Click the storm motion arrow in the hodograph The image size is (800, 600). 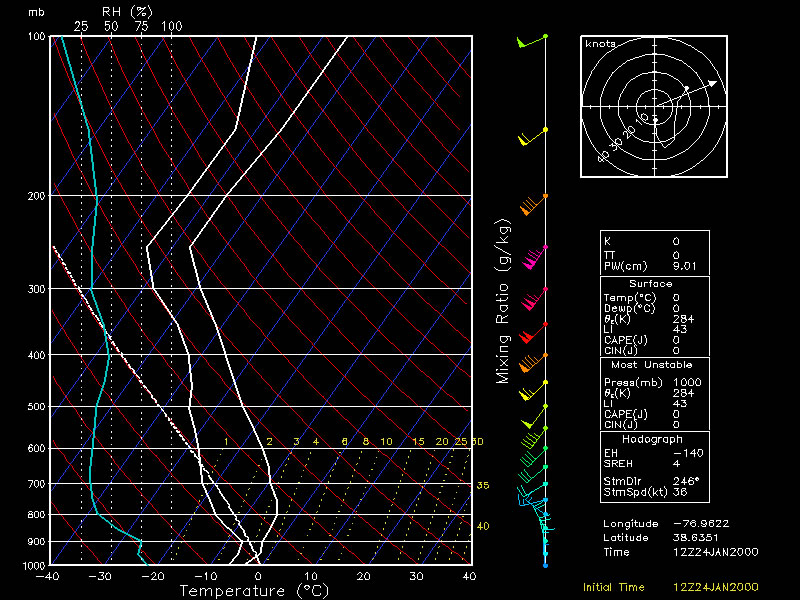(686, 94)
